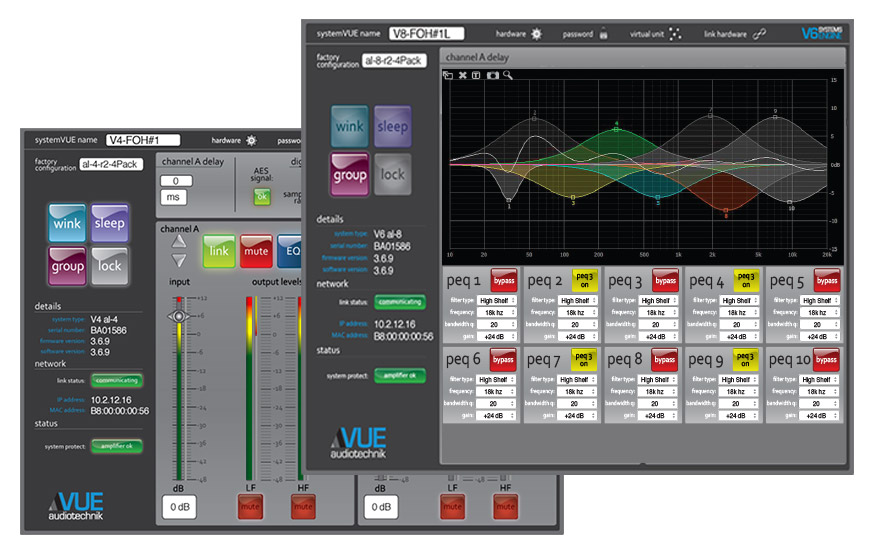Select EQ node 5 on cyan curve
The height and width of the screenshot is (554, 872).
[x=657, y=197]
